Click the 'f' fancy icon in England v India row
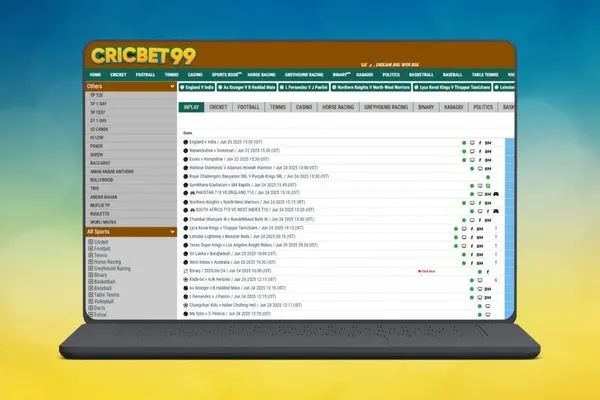Image resolution: width=600 pixels, height=400 pixels. [480, 143]
